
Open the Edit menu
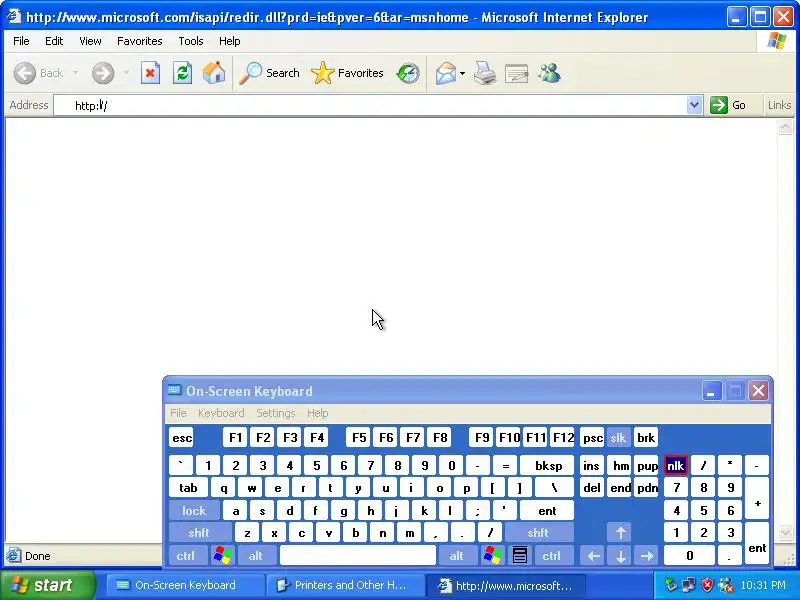(x=54, y=41)
